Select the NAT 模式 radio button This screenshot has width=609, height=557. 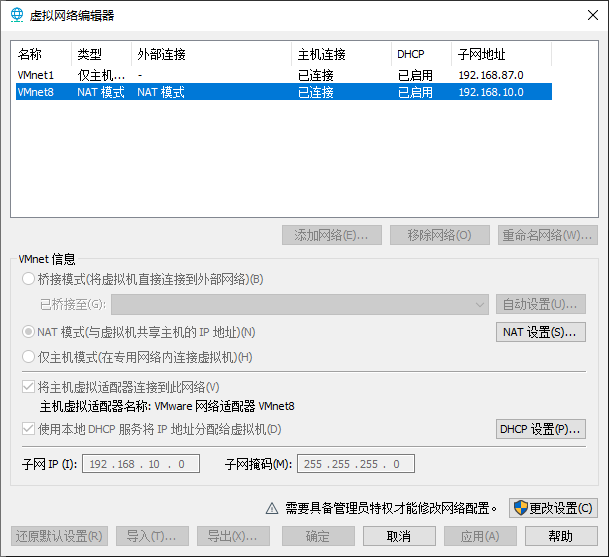(x=28, y=332)
